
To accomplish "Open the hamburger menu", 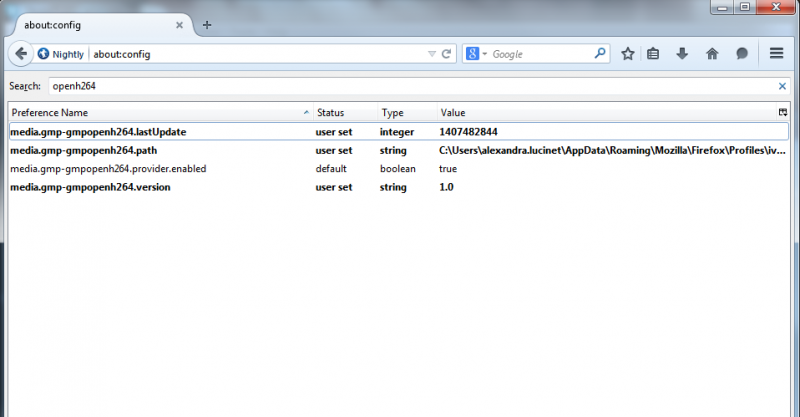I will [777, 53].
